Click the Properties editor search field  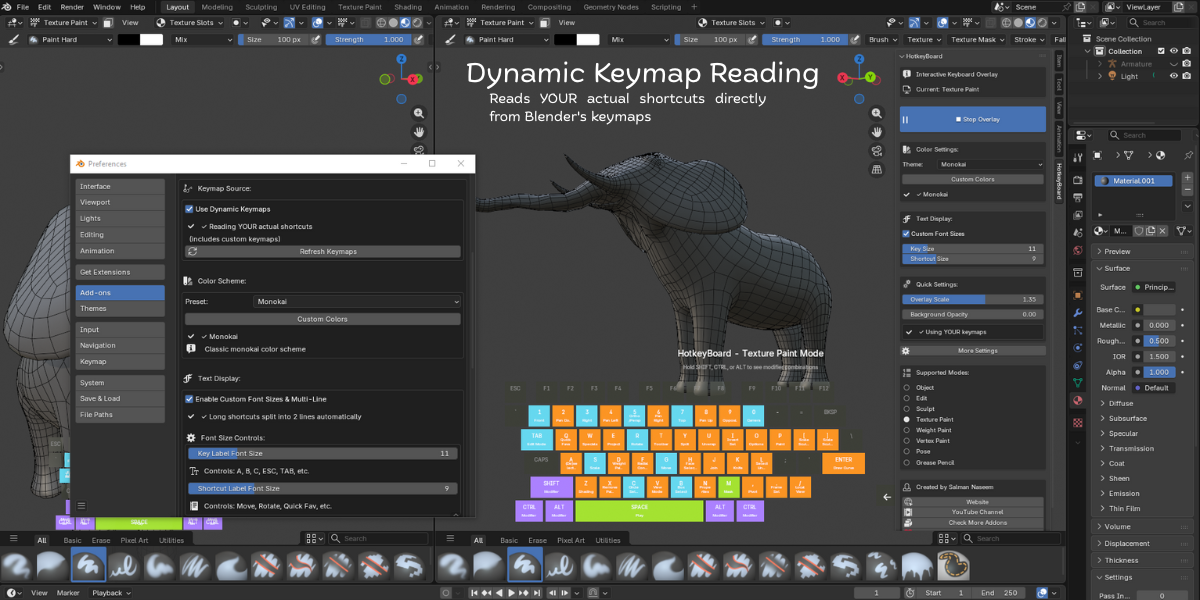[1144, 135]
